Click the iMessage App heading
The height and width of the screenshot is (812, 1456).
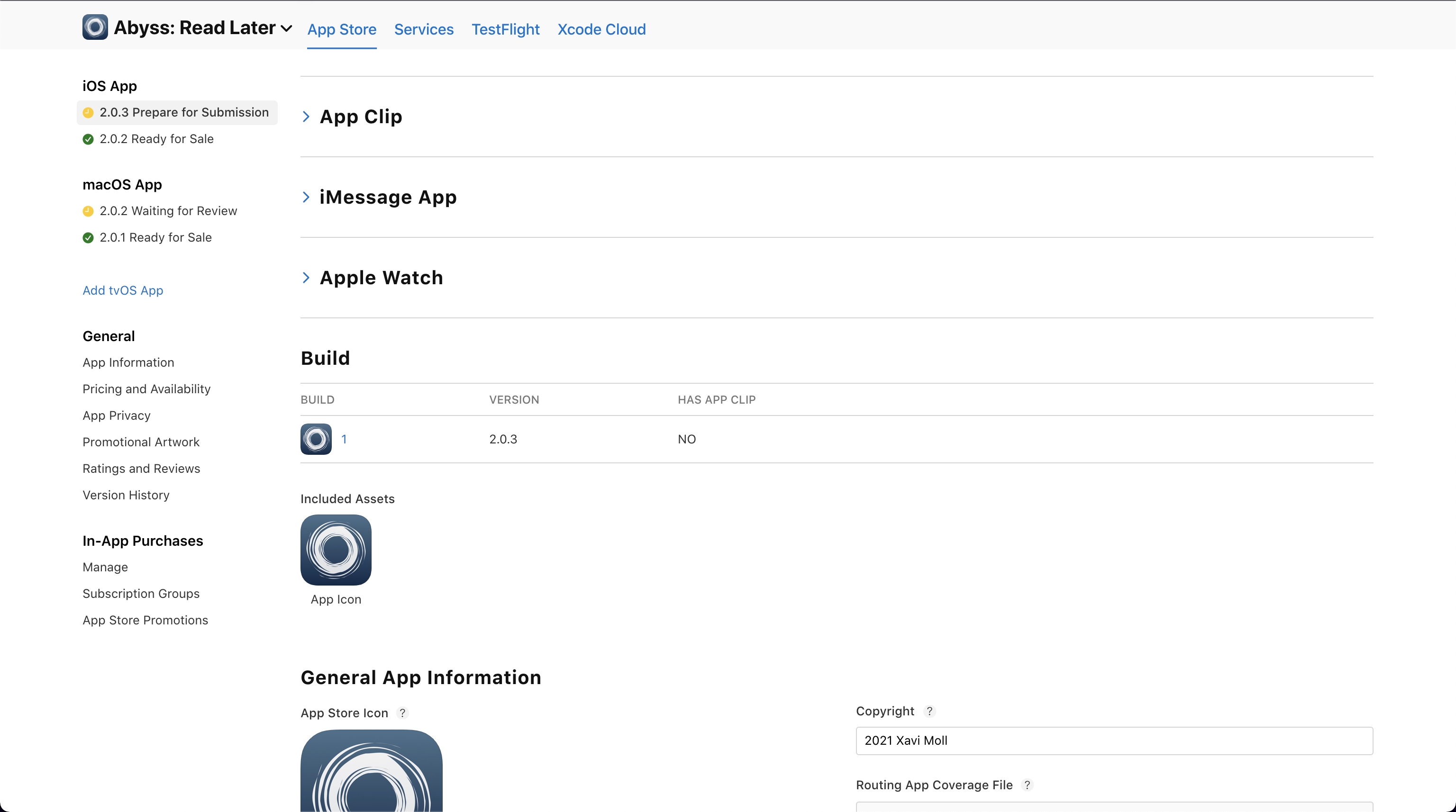(x=388, y=197)
